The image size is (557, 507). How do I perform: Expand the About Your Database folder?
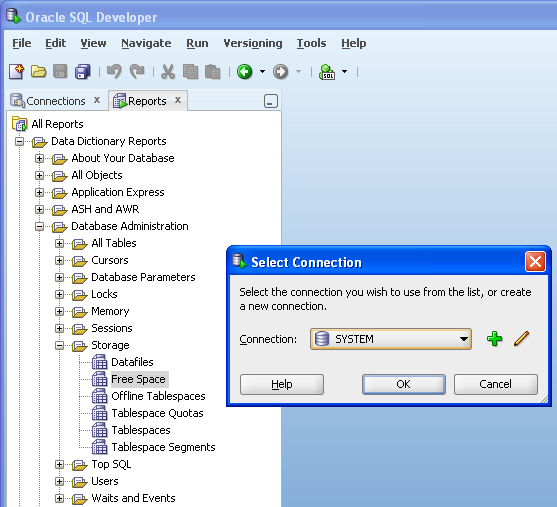pos(39,158)
